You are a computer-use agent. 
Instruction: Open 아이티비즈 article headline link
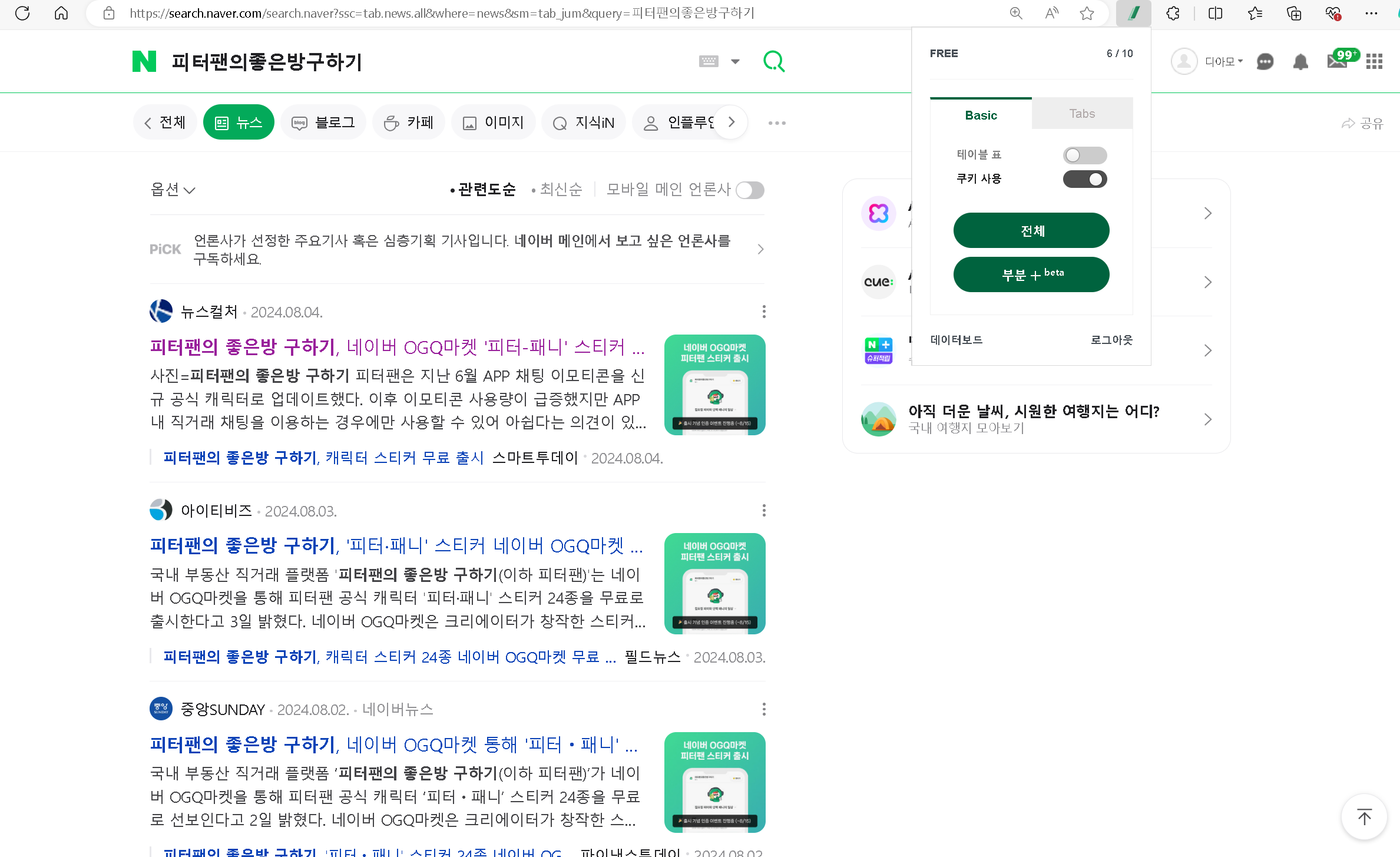(396, 545)
